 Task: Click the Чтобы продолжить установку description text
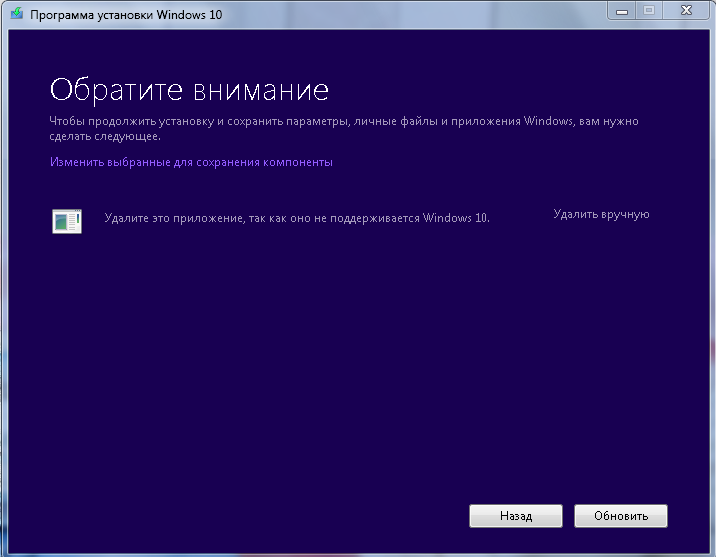click(344, 128)
